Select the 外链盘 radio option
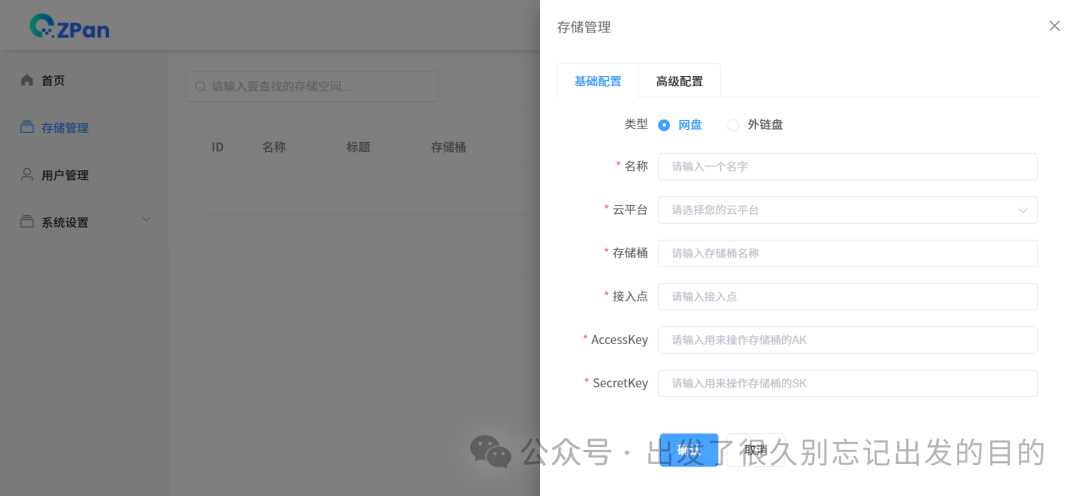This screenshot has width=1080, height=496. (x=755, y=125)
